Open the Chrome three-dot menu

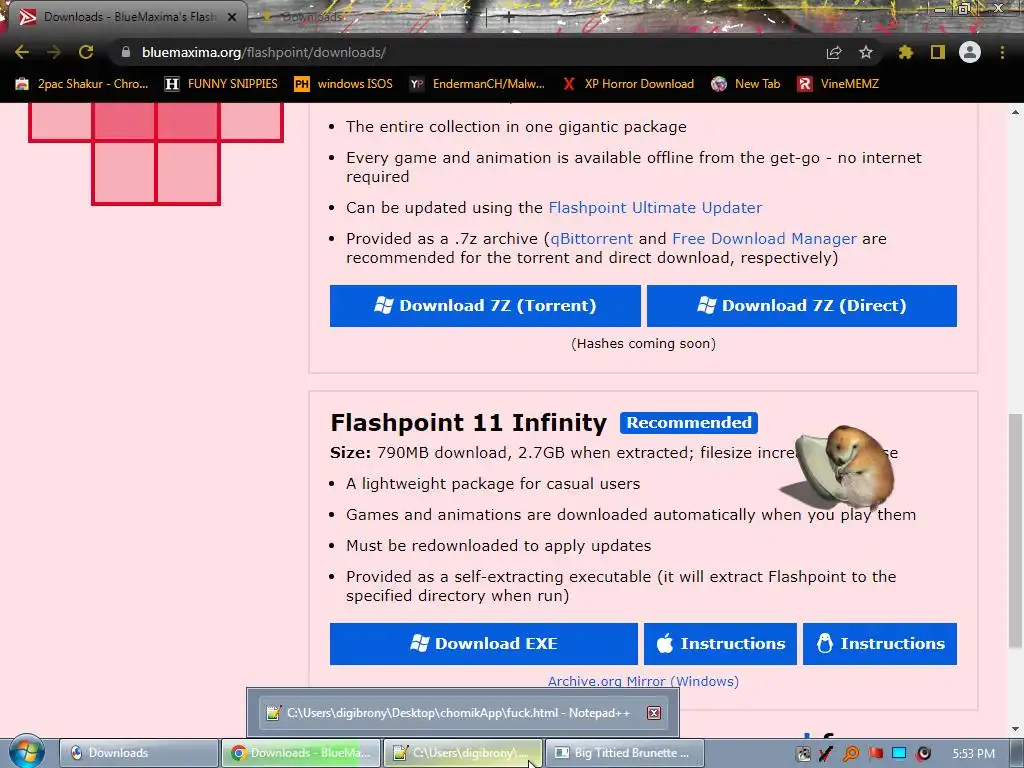tap(1002, 52)
